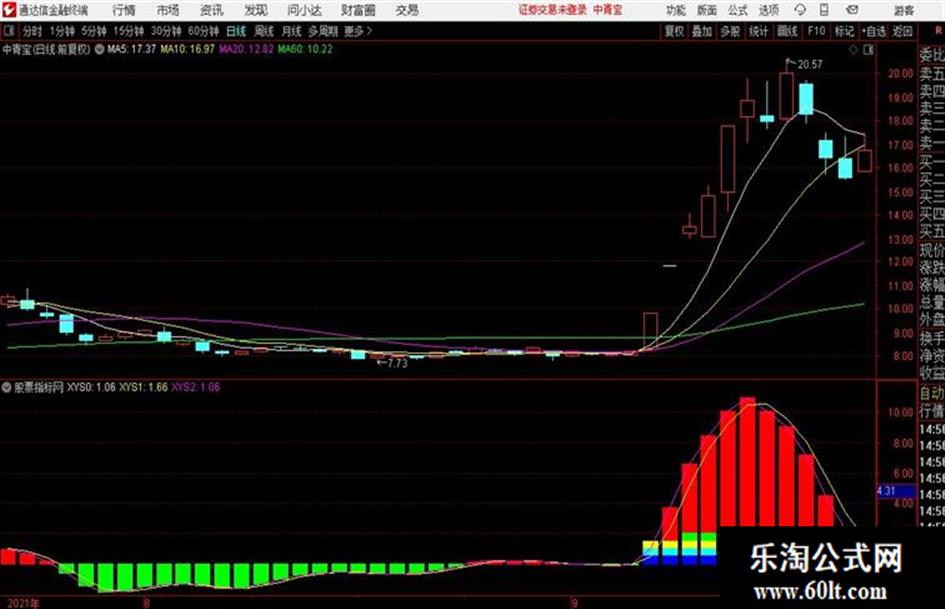Switch to 60分钟 period
This screenshot has height=609, width=945.
[203, 31]
